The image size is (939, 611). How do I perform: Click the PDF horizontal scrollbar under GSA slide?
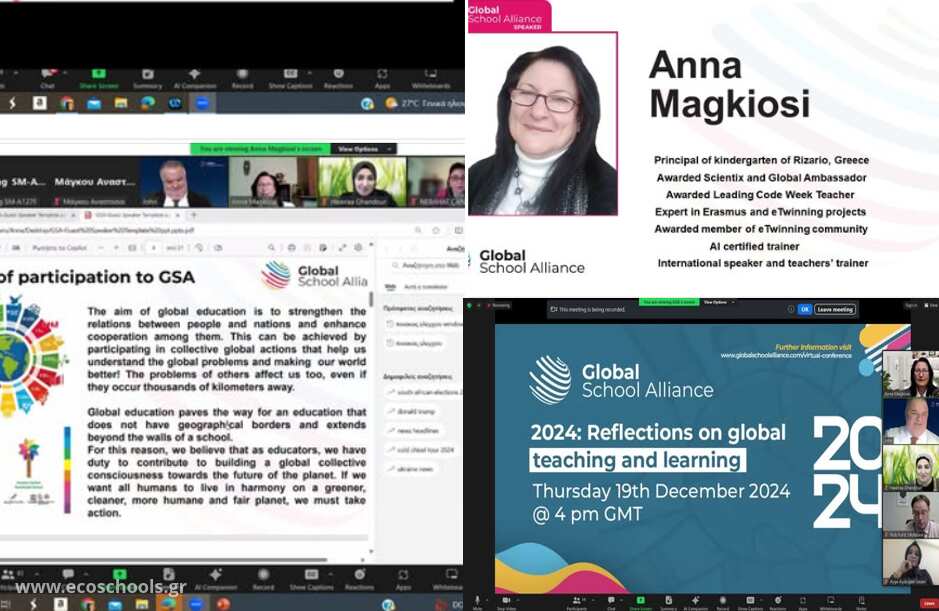163,560
